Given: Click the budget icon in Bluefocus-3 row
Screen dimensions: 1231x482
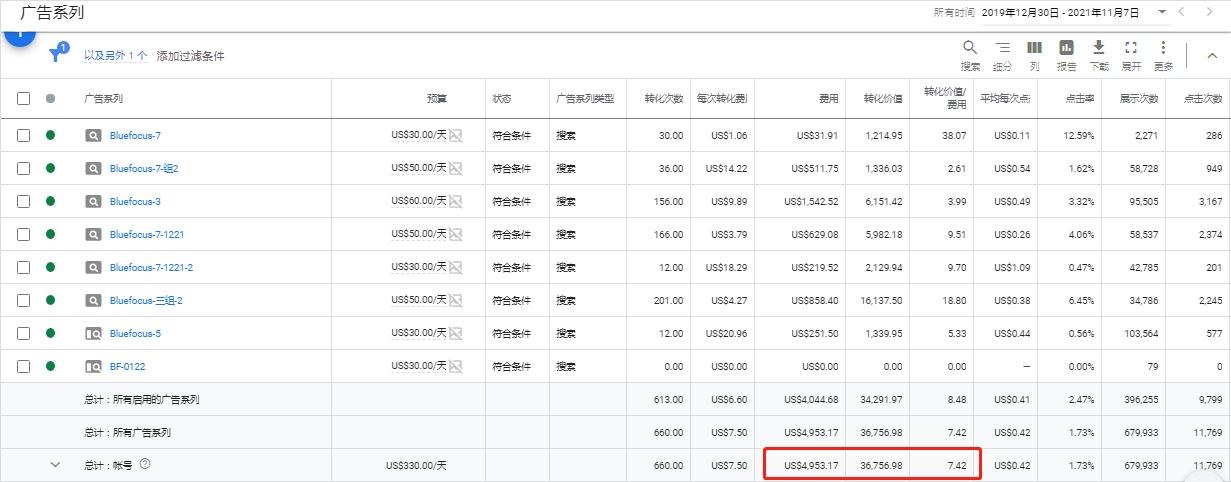Looking at the screenshot, I should tap(456, 201).
